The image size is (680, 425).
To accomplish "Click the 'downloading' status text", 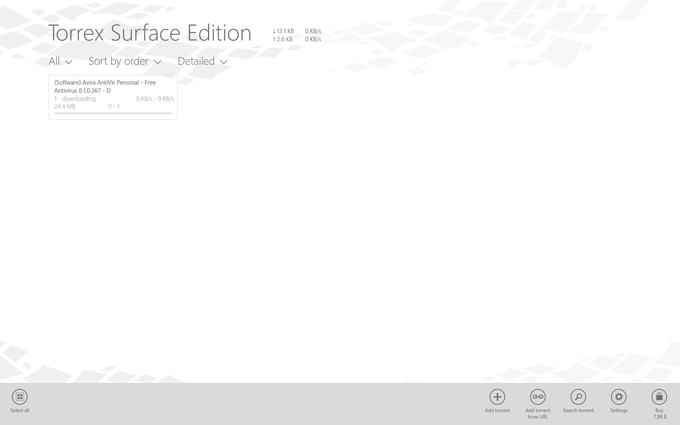I will pos(78,98).
